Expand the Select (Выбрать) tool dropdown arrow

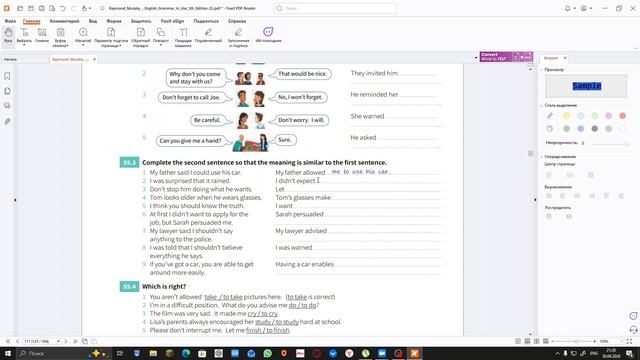click(x=24, y=45)
